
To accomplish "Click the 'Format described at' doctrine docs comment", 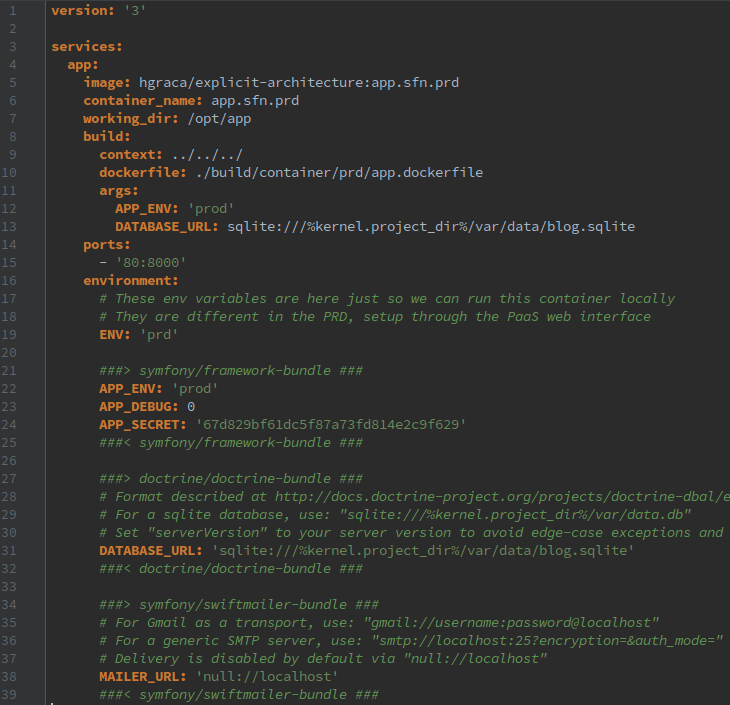I will click(x=414, y=497).
